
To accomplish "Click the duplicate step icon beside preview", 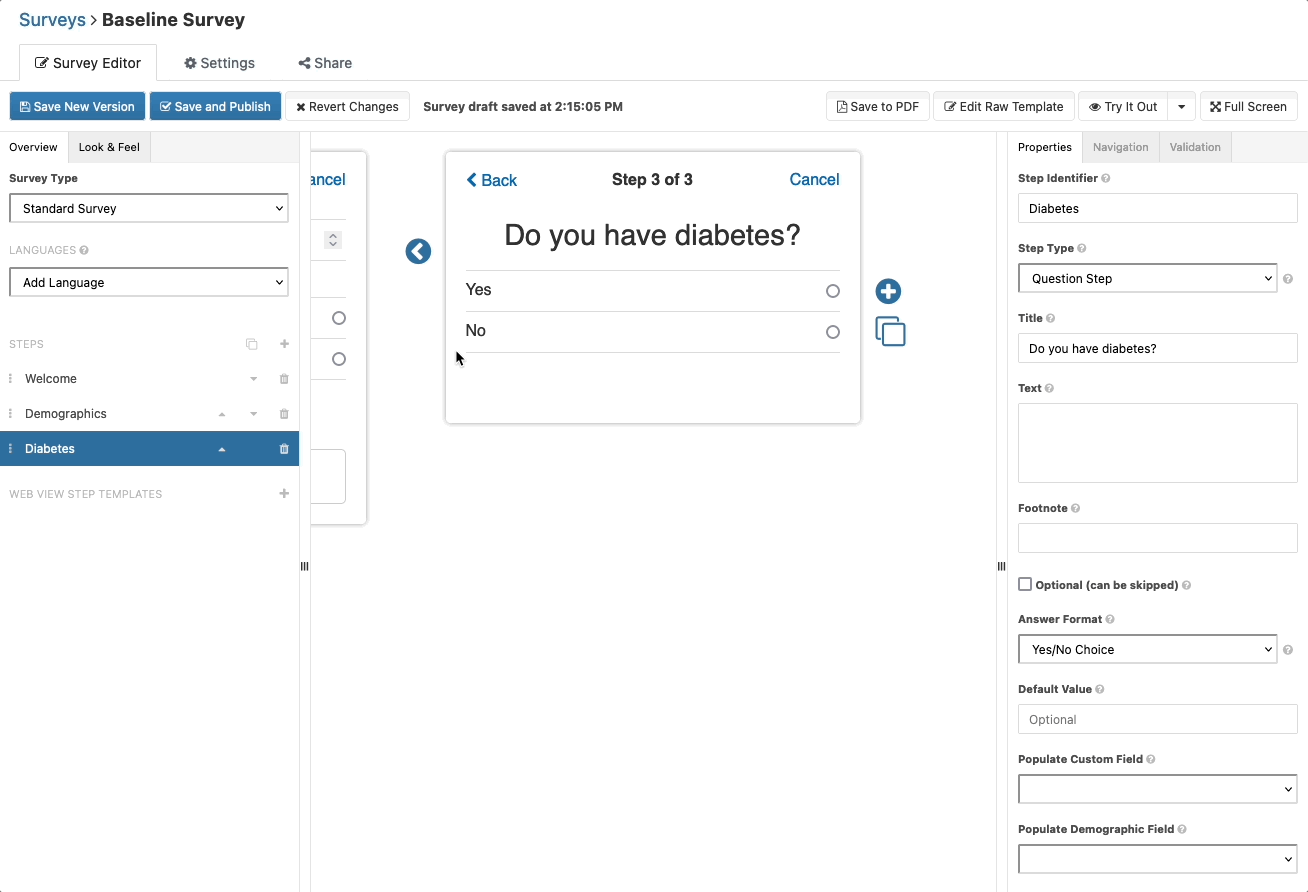I will point(890,331).
